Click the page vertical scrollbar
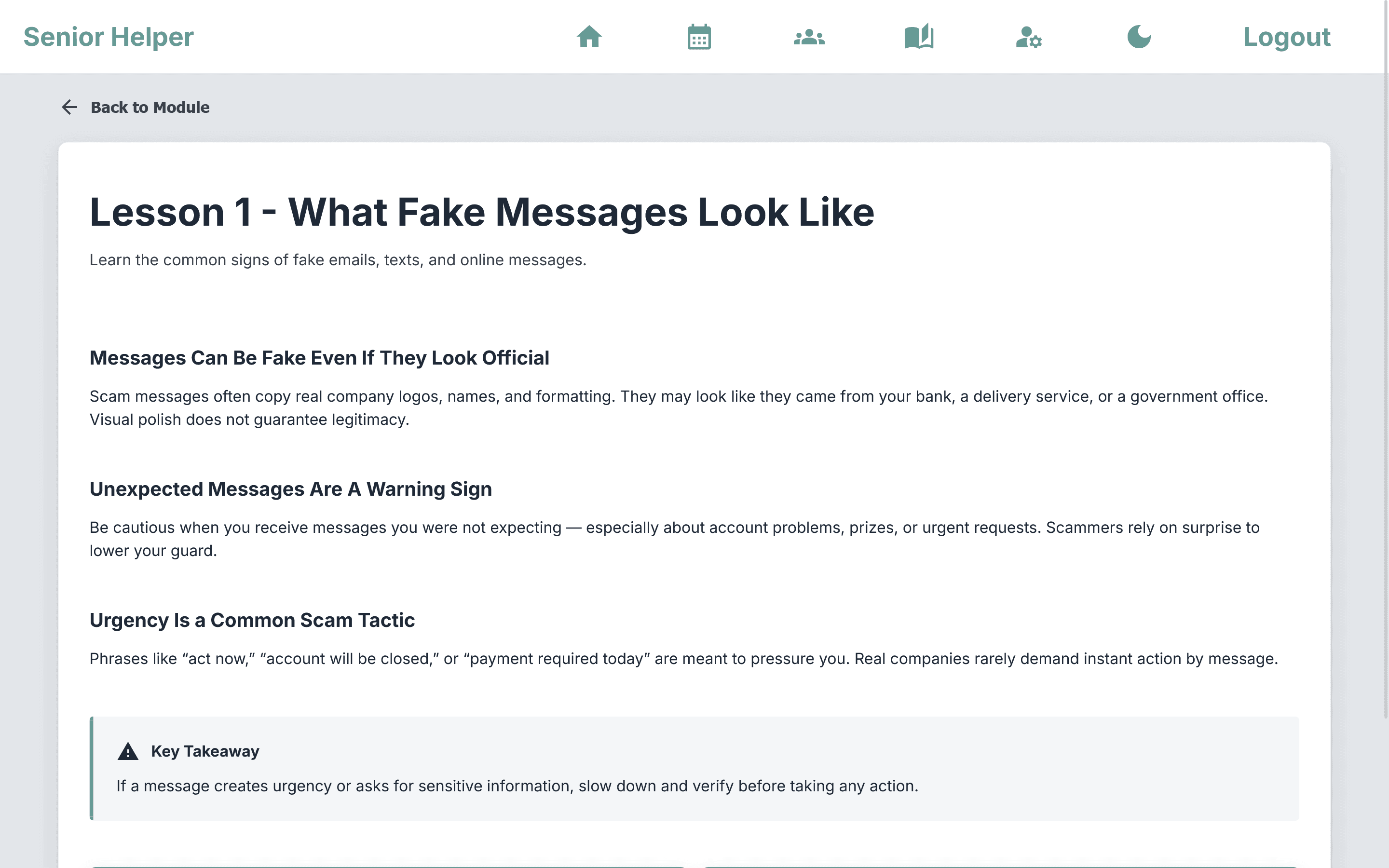This screenshot has height=868, width=1389. coord(1385,359)
